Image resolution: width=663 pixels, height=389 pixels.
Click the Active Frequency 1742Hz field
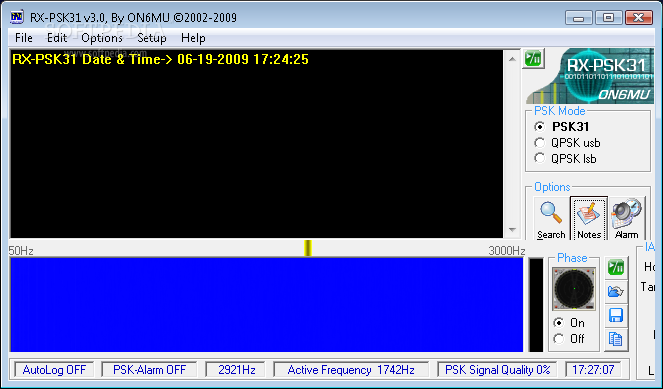351,370
